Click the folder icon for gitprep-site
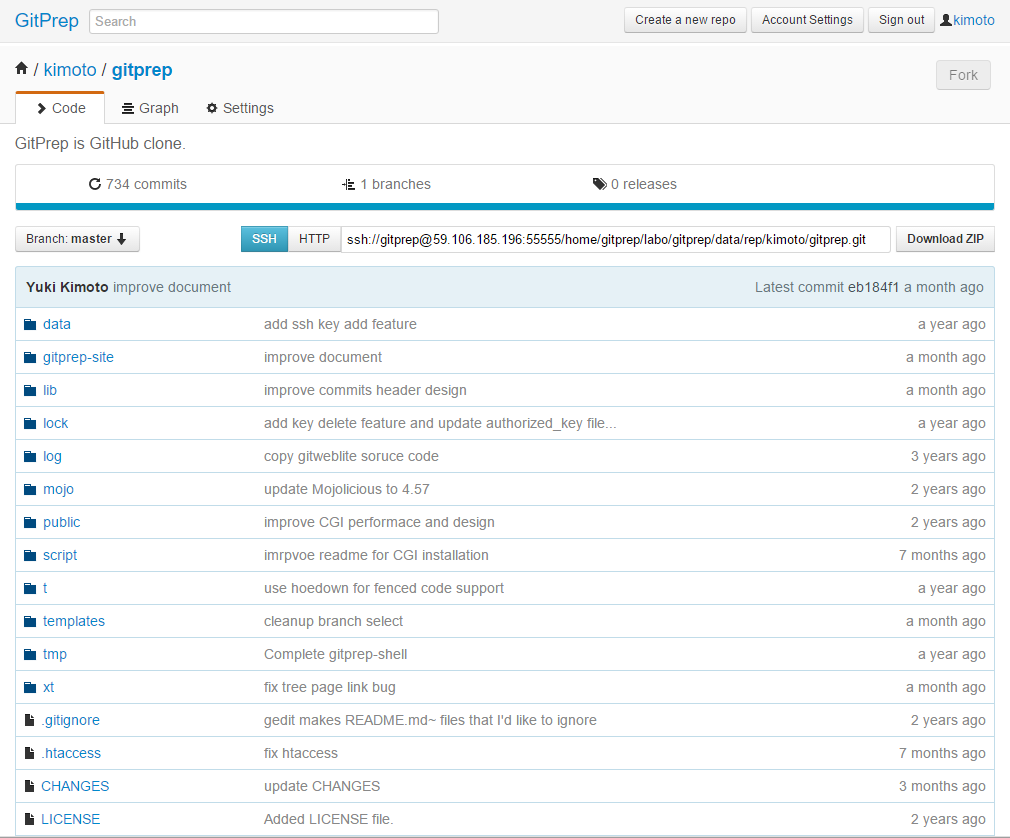The height and width of the screenshot is (838, 1010). pyautogui.click(x=30, y=357)
